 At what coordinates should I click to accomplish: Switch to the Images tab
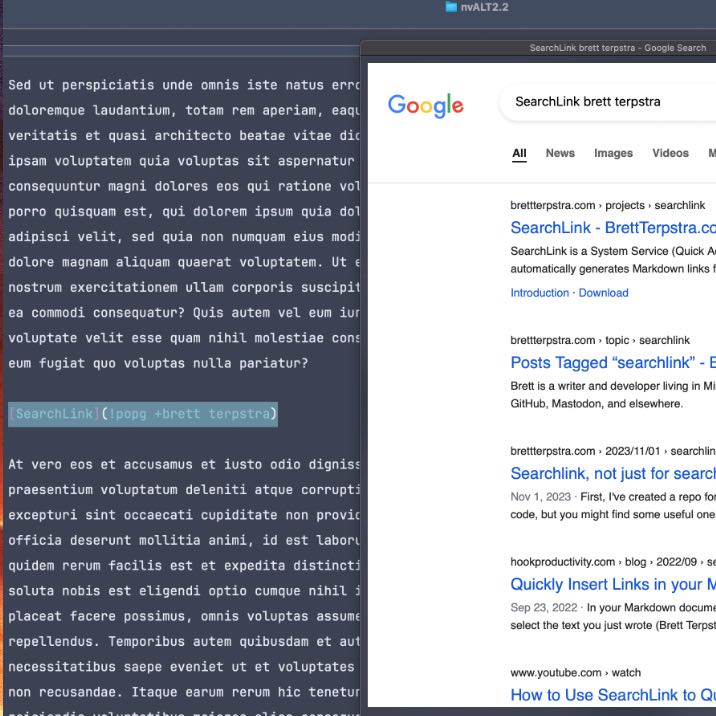point(613,153)
